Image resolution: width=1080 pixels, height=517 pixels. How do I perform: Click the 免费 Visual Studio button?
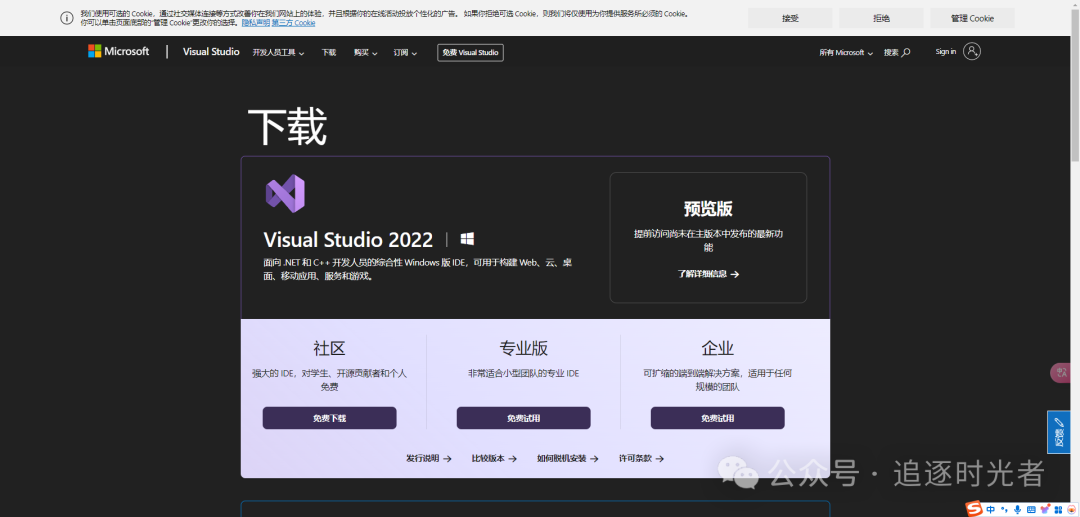coord(470,52)
